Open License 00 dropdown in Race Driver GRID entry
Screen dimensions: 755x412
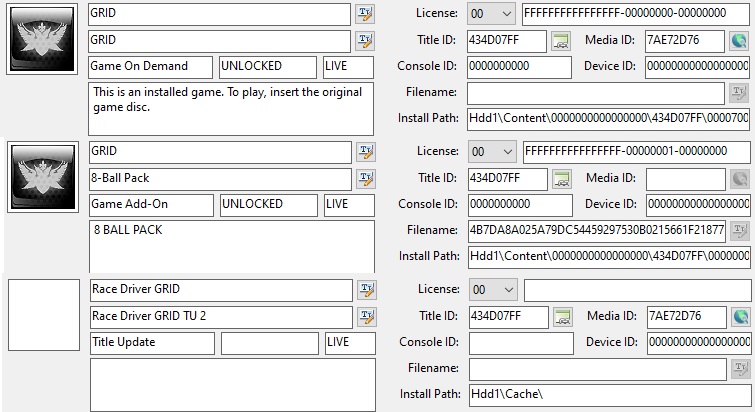click(493, 290)
